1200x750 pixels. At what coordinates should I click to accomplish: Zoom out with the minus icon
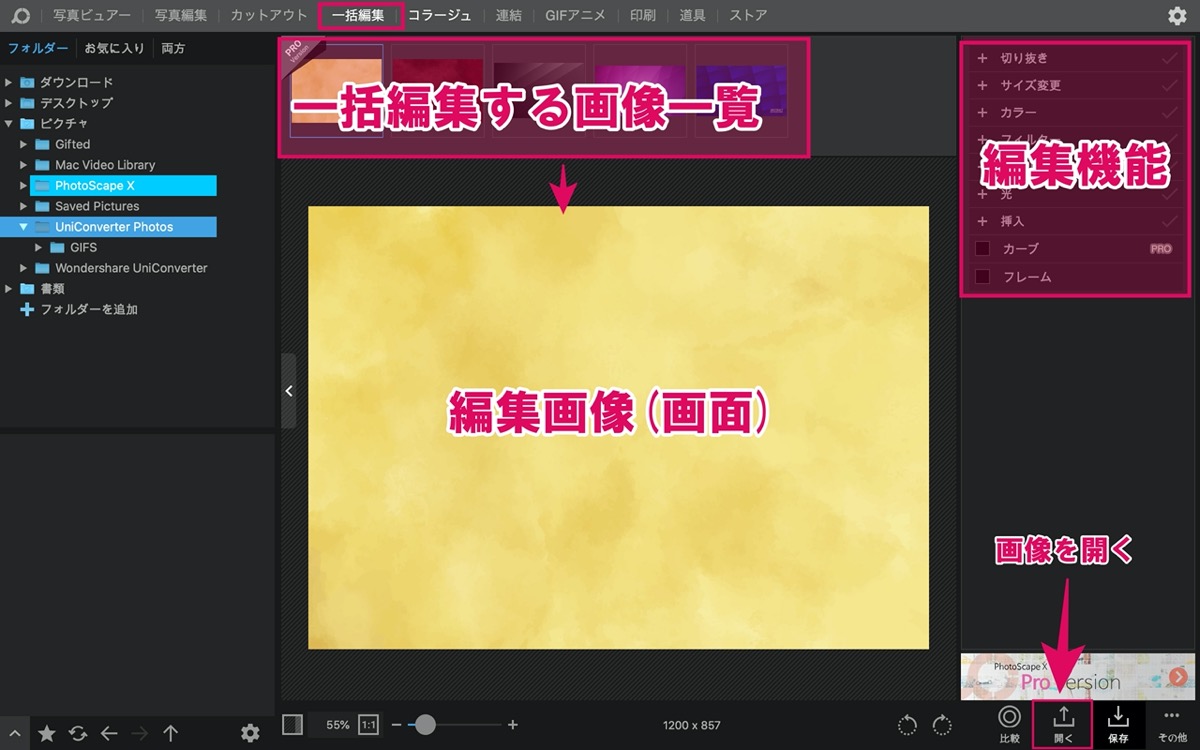pyautogui.click(x=396, y=725)
